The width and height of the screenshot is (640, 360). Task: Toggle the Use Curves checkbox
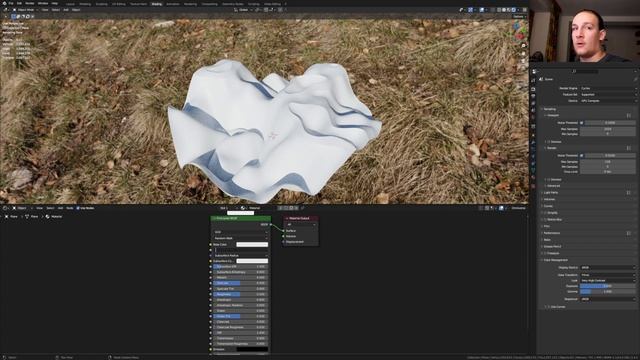[x=549, y=307]
